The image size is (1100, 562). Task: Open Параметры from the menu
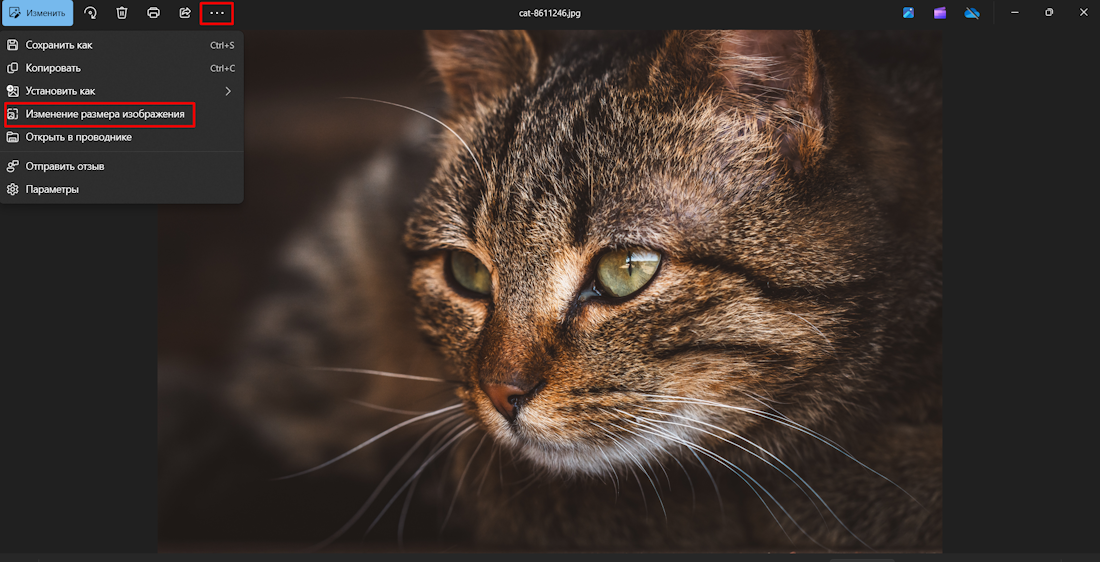point(52,189)
